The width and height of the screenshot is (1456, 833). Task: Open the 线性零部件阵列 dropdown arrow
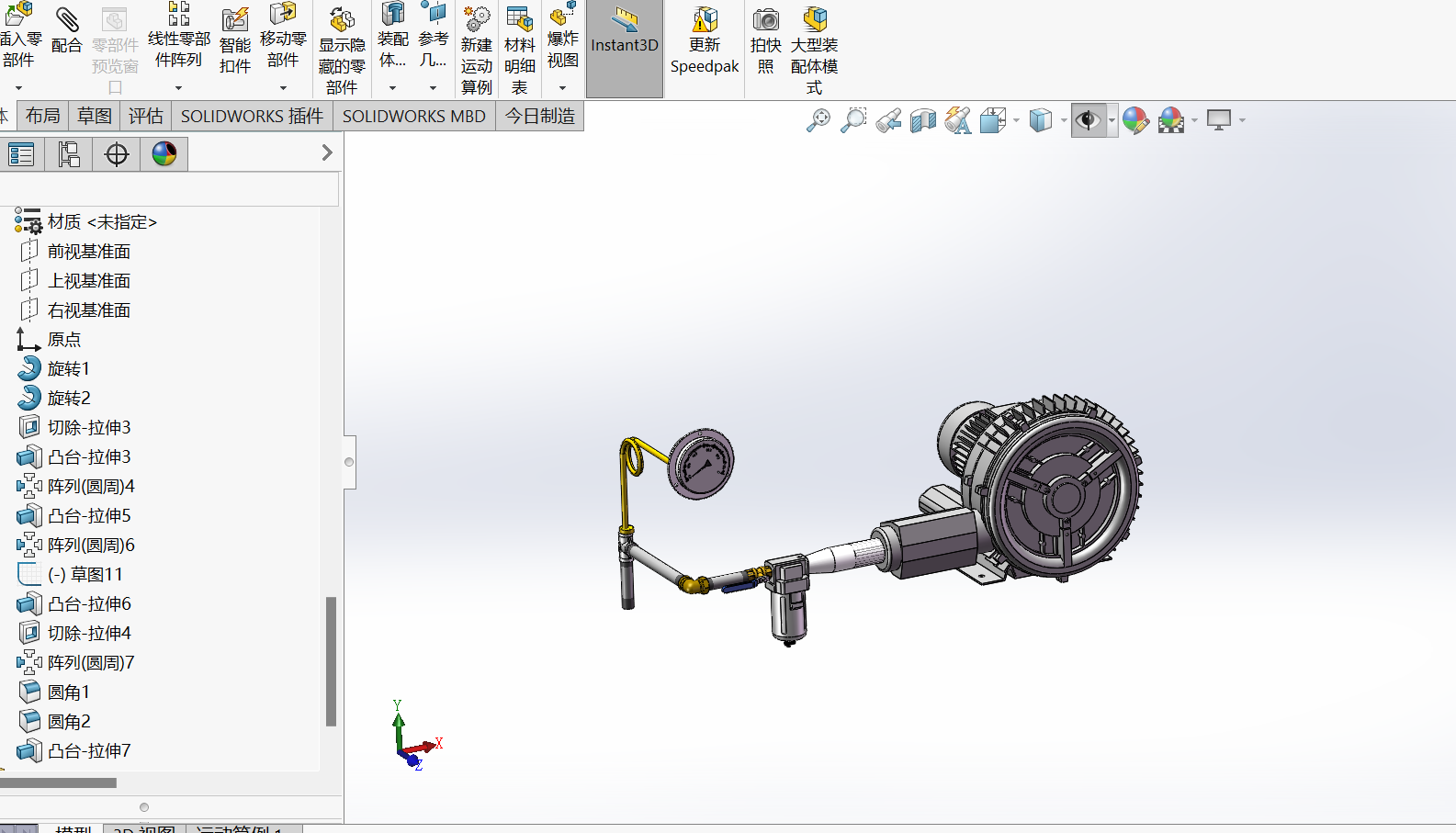(x=178, y=88)
